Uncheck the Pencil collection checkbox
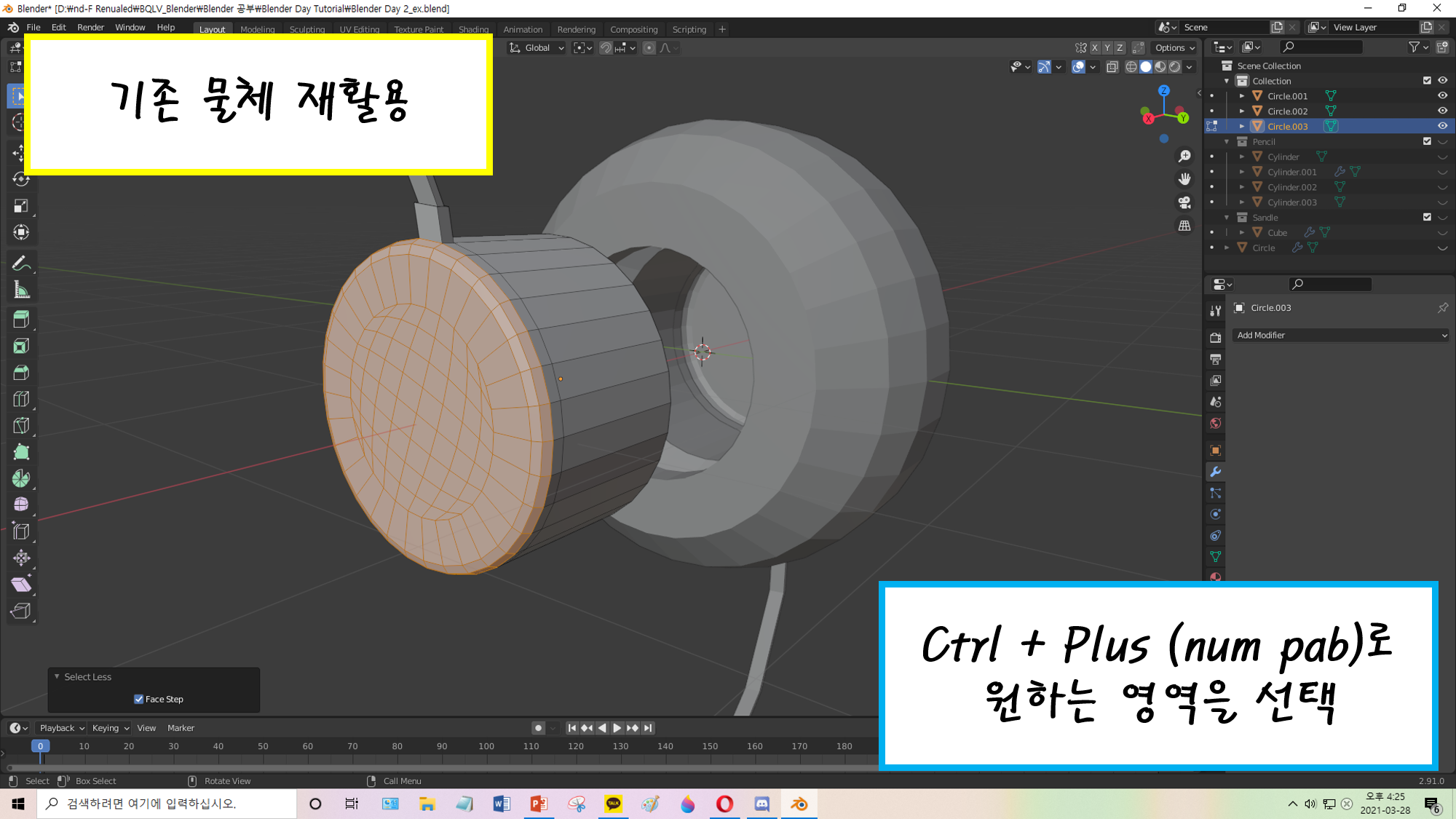Viewport: 1456px width, 819px height. point(1427,141)
